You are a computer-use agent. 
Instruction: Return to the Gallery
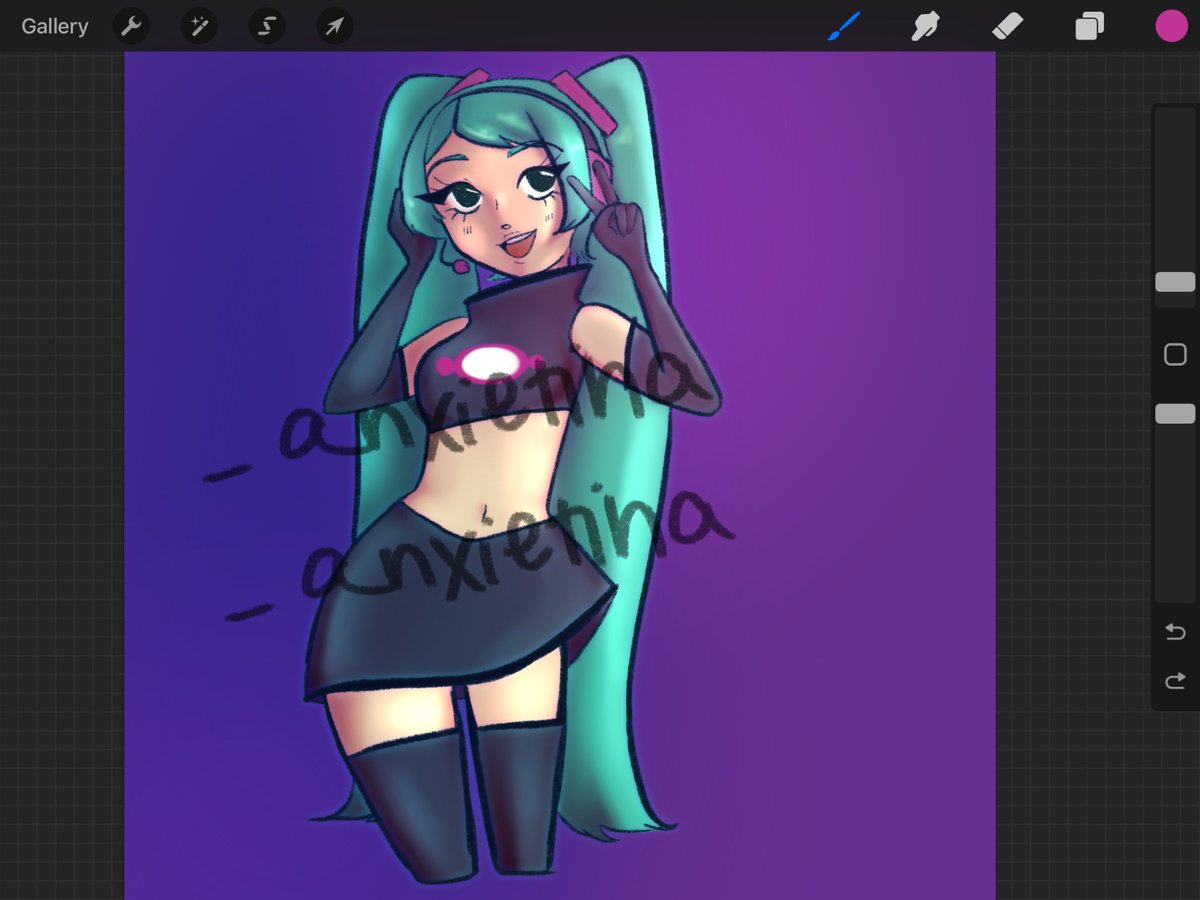55,26
